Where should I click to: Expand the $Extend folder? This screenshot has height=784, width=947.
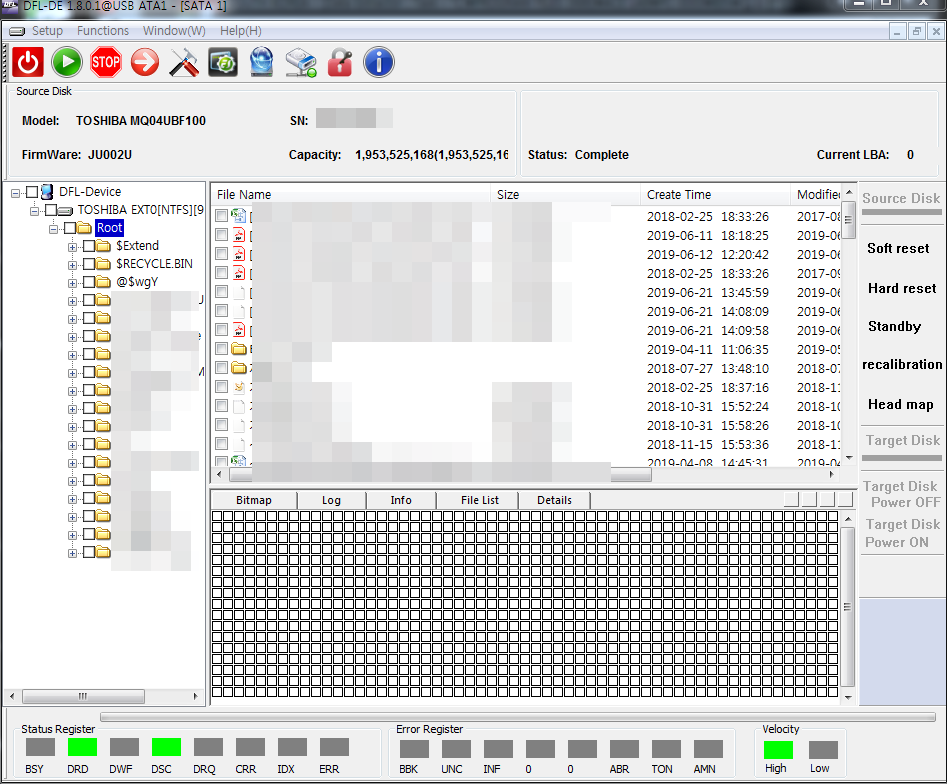coord(72,247)
